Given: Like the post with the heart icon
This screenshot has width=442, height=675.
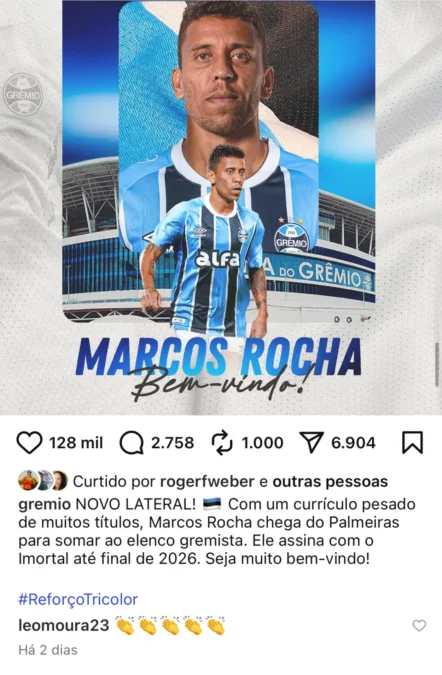Looking at the screenshot, I should pos(29,443).
